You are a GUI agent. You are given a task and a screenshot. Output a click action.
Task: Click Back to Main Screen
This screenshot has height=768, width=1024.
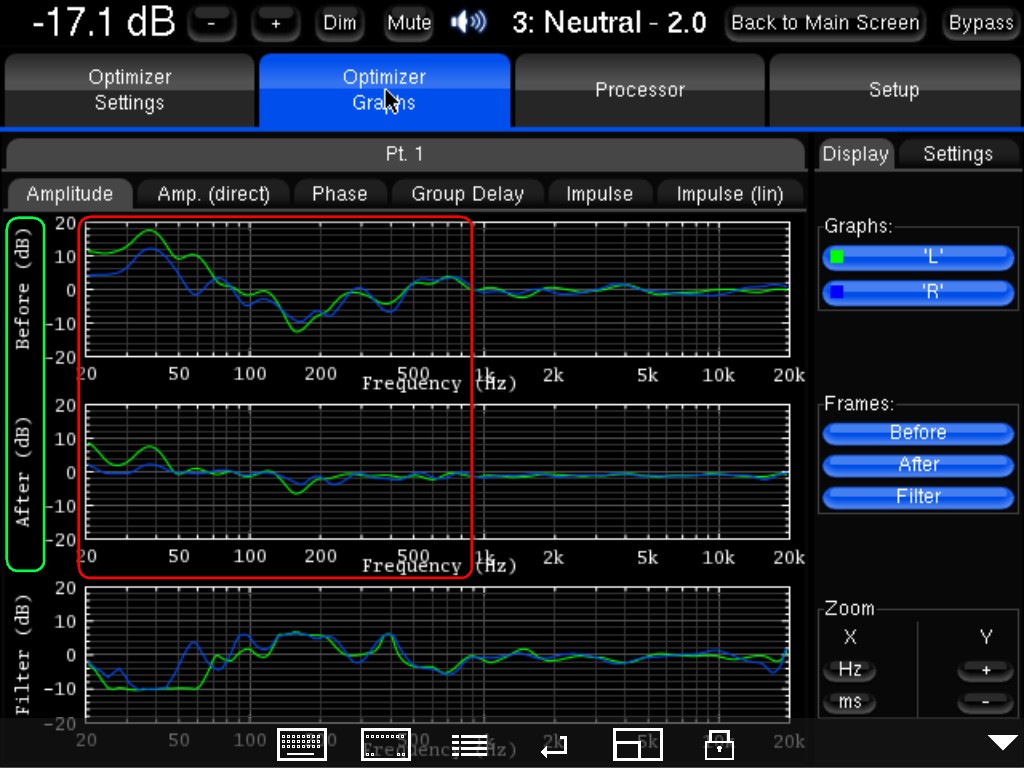pos(825,23)
